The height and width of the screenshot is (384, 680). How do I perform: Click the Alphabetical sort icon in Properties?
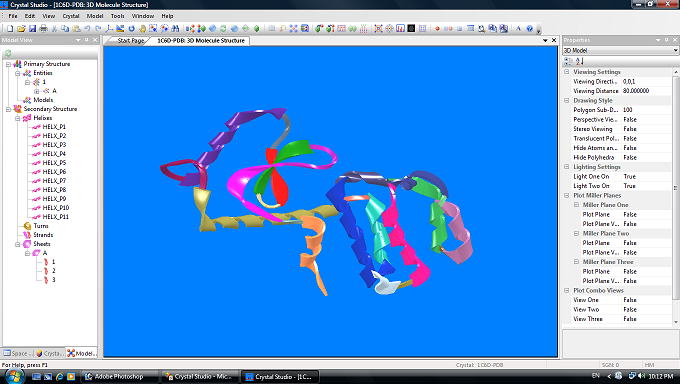[579, 61]
